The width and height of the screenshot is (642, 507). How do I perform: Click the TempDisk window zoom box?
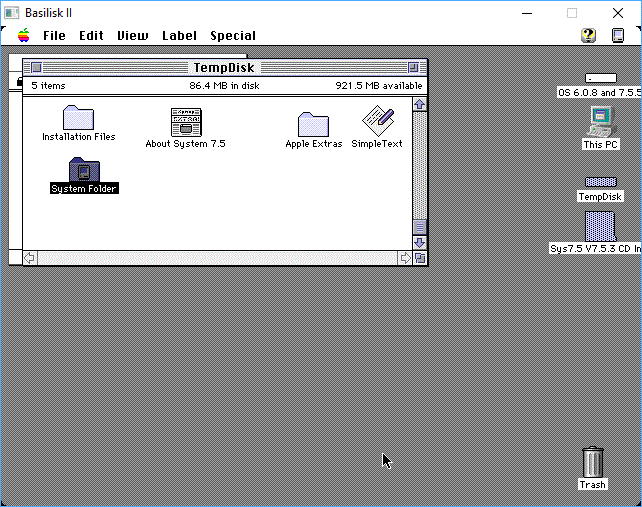point(413,68)
